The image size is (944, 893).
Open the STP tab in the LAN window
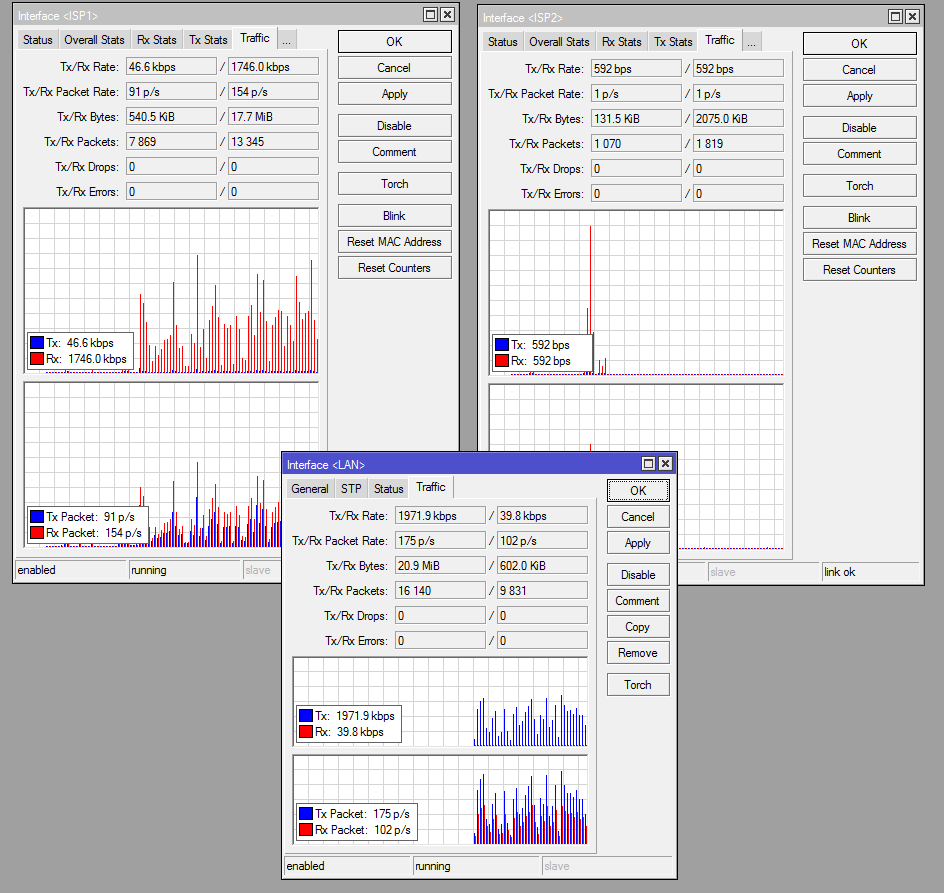(x=350, y=488)
